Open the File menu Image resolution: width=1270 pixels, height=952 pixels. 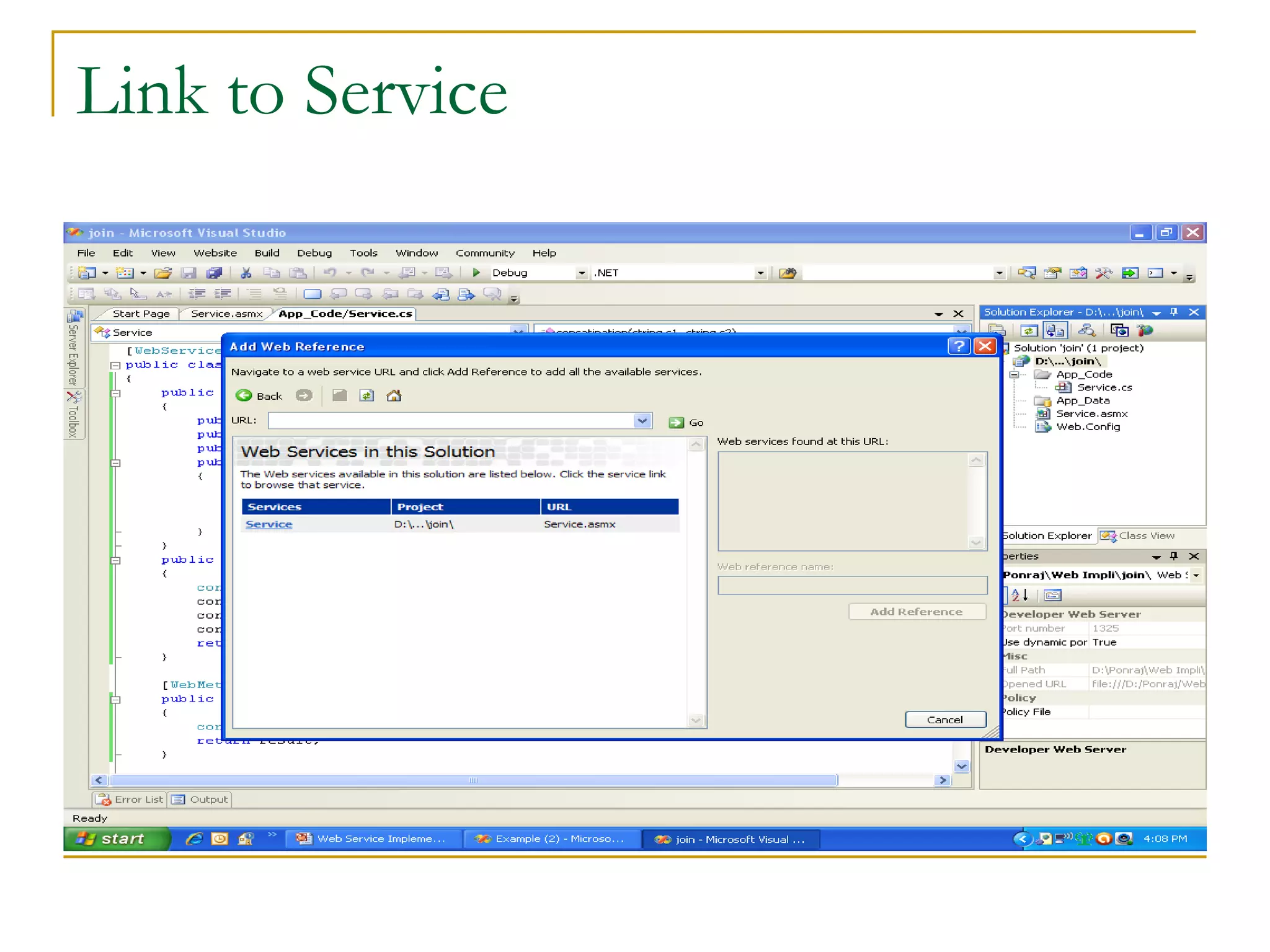(x=86, y=253)
